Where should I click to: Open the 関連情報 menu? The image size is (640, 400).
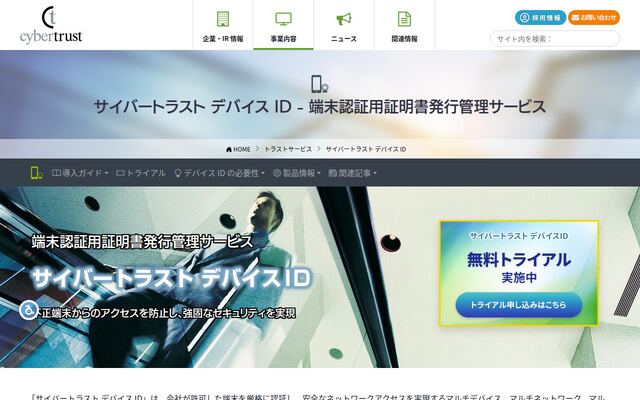404,25
